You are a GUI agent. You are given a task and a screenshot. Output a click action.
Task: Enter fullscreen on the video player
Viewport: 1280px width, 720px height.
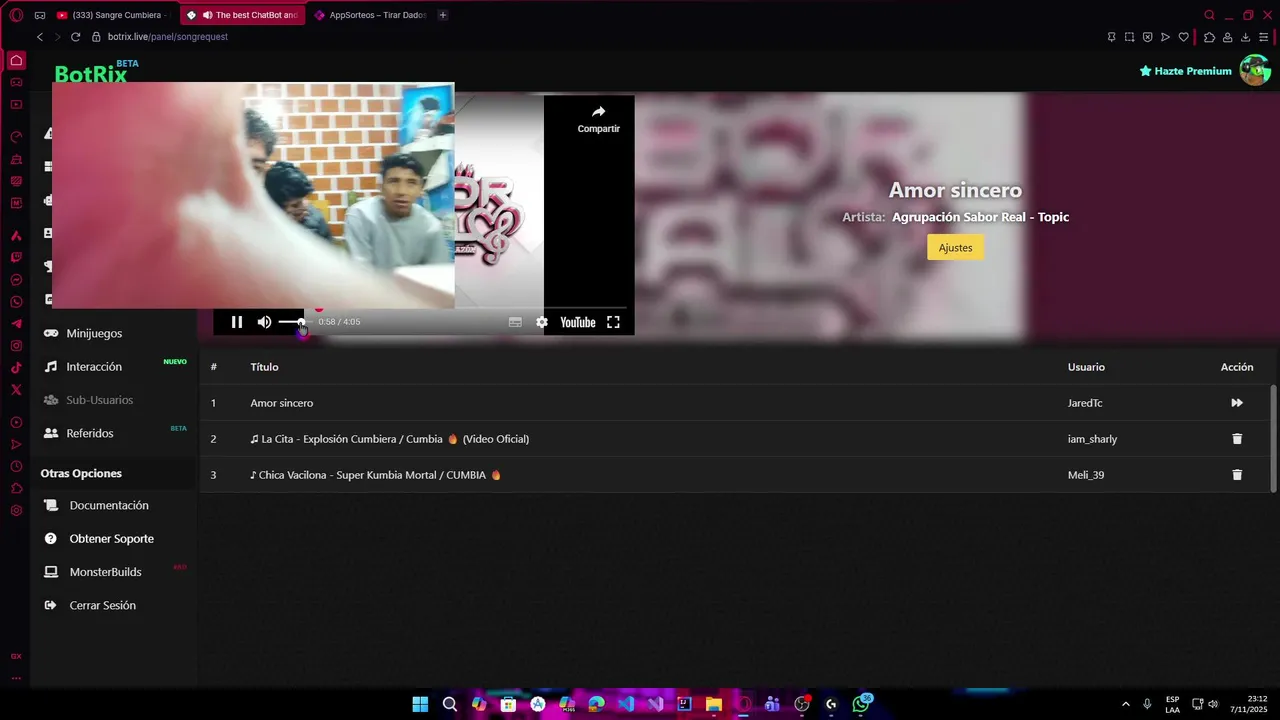click(613, 322)
